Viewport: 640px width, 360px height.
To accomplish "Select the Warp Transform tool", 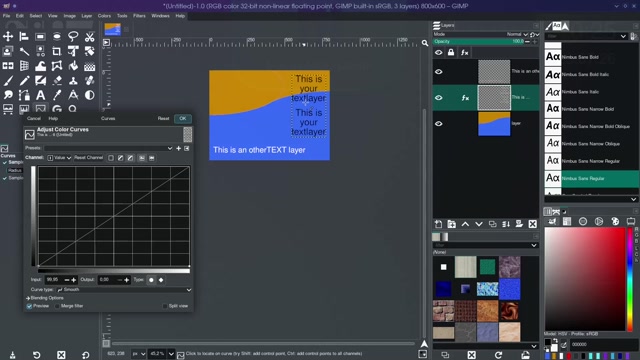I will pos(40,66).
